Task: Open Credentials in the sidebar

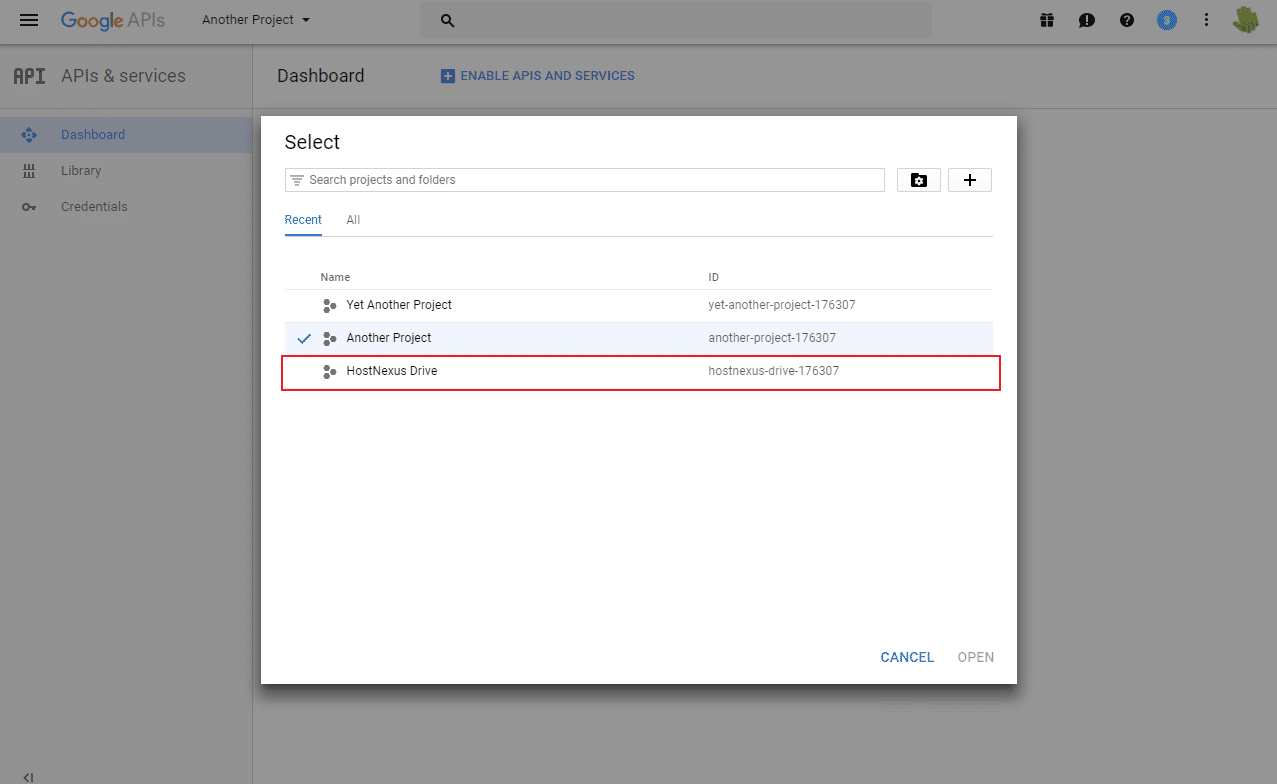Action: 126,207
